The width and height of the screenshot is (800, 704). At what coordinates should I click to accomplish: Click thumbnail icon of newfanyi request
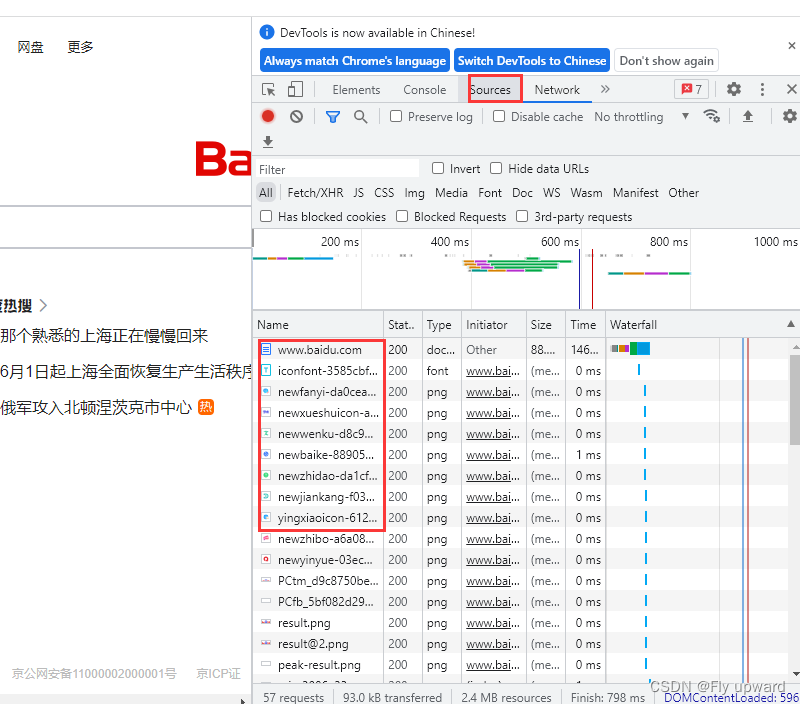click(266, 391)
